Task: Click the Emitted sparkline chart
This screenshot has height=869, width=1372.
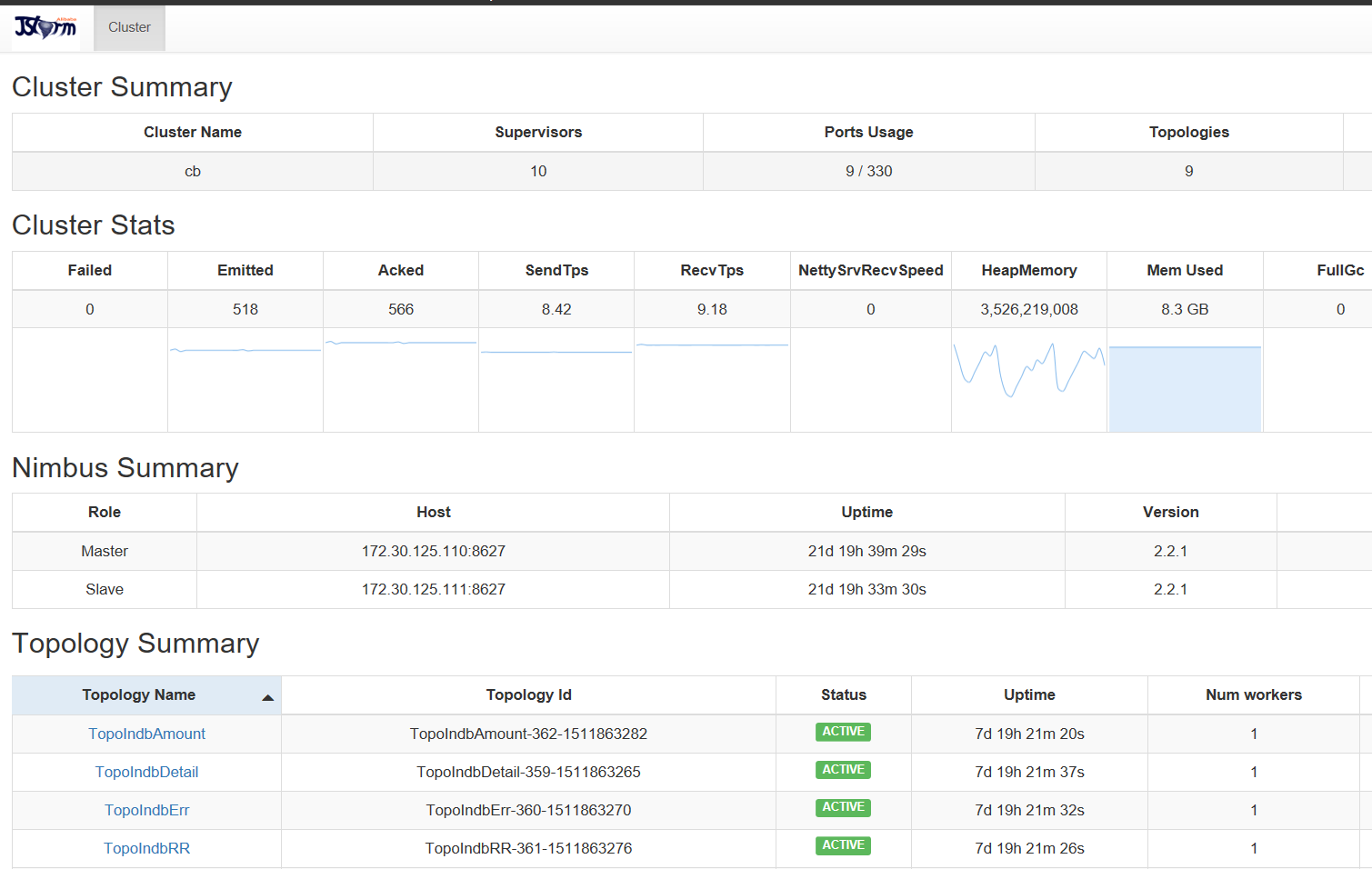Action: [245, 351]
